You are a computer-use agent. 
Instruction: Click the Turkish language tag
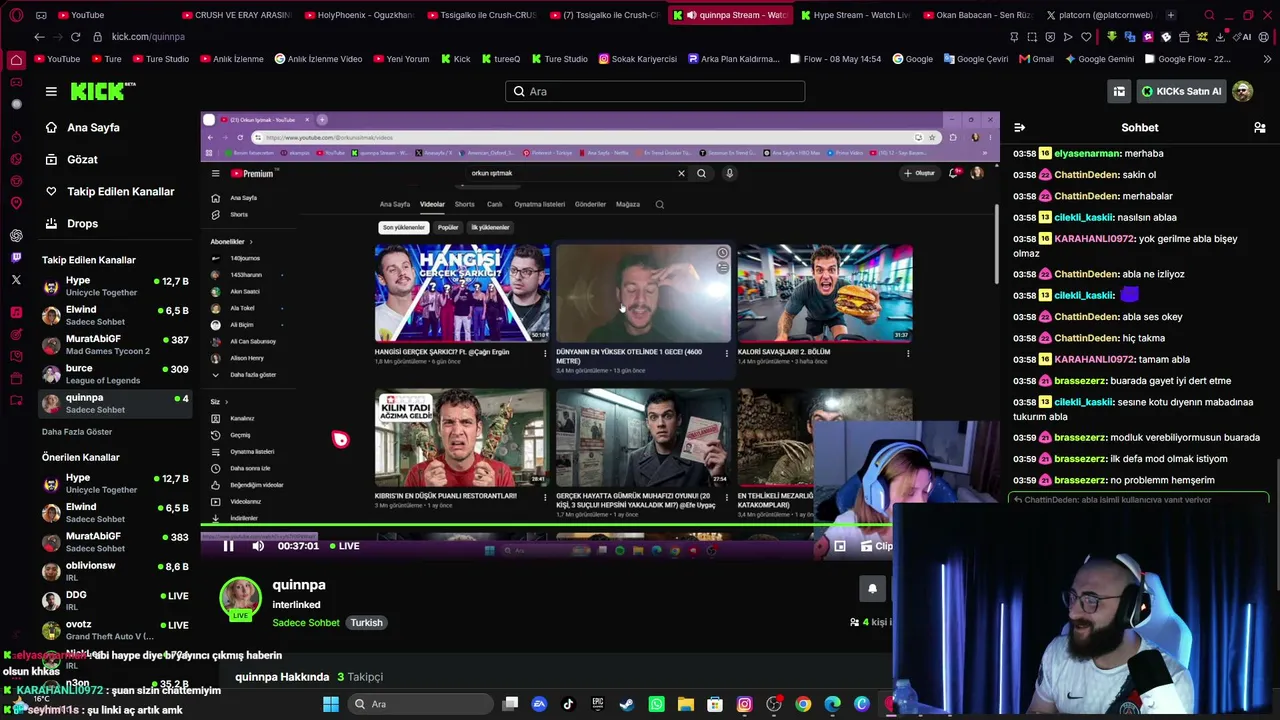click(x=366, y=623)
